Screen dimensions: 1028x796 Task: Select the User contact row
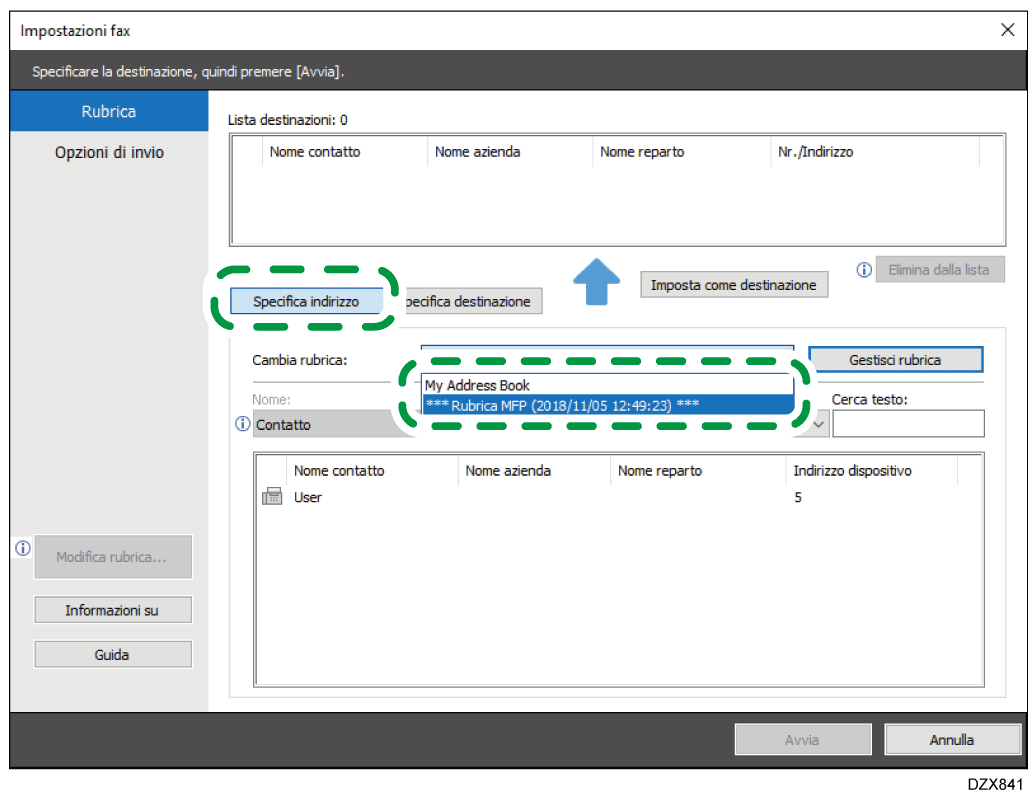coord(619,497)
